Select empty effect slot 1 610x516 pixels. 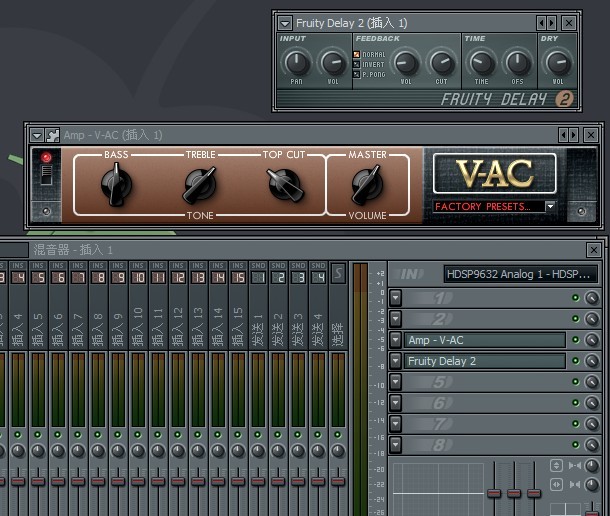click(x=485, y=298)
